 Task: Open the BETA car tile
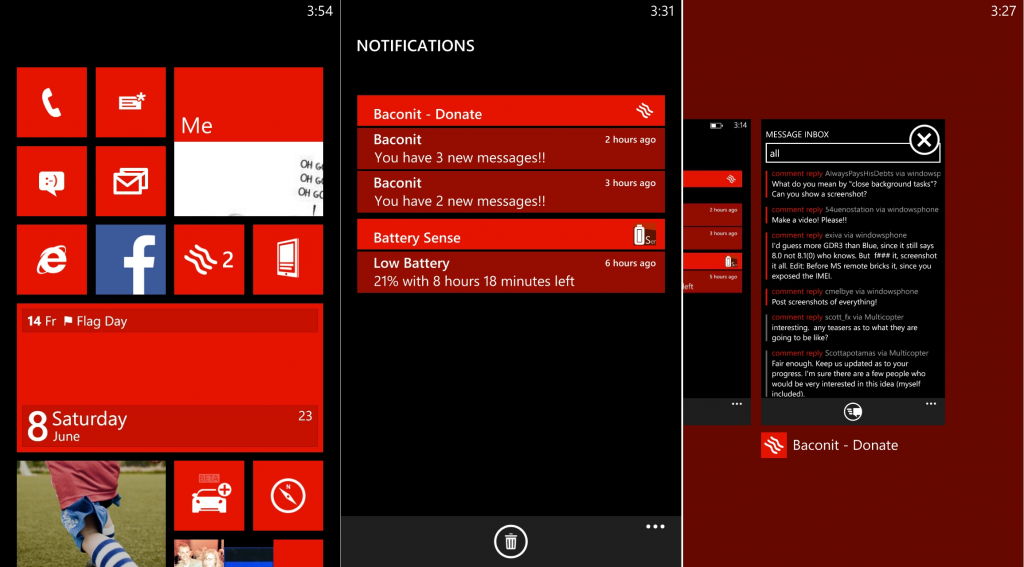[x=209, y=496]
